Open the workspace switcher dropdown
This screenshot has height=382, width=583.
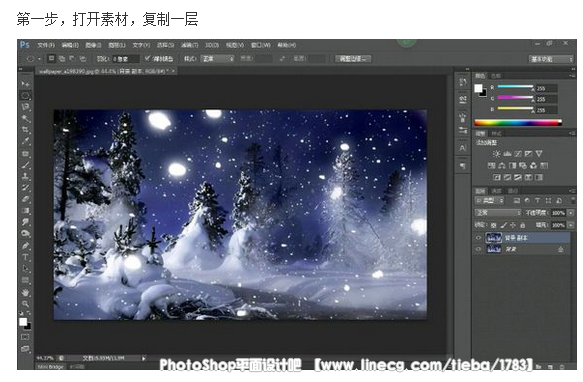[551, 59]
